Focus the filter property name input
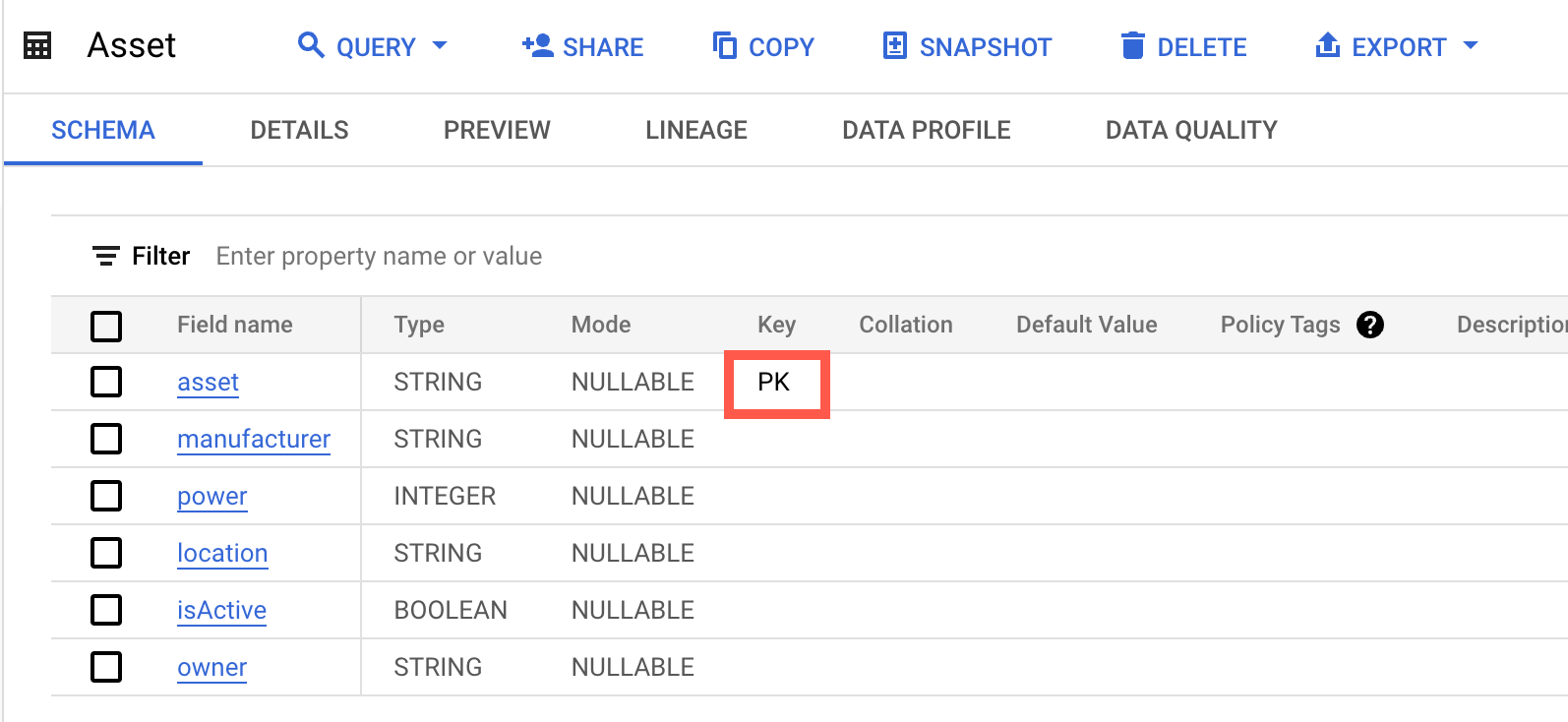Screen dimensions: 1568x722 pyautogui.click(x=379, y=256)
